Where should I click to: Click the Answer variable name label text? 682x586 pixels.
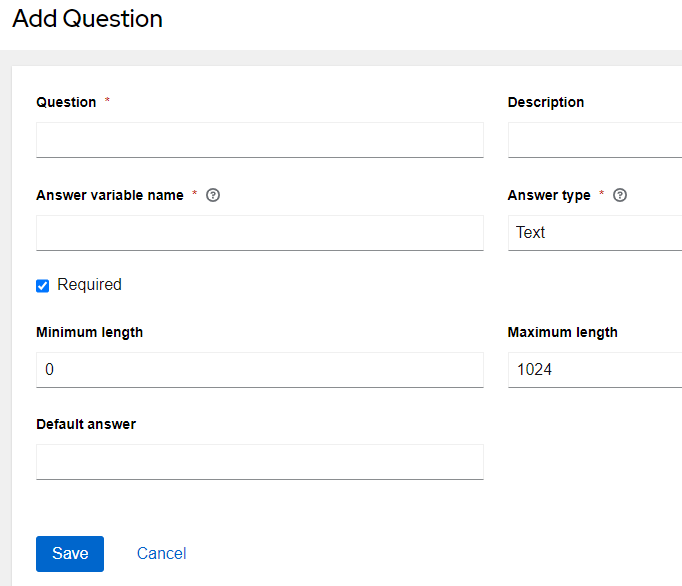click(110, 195)
